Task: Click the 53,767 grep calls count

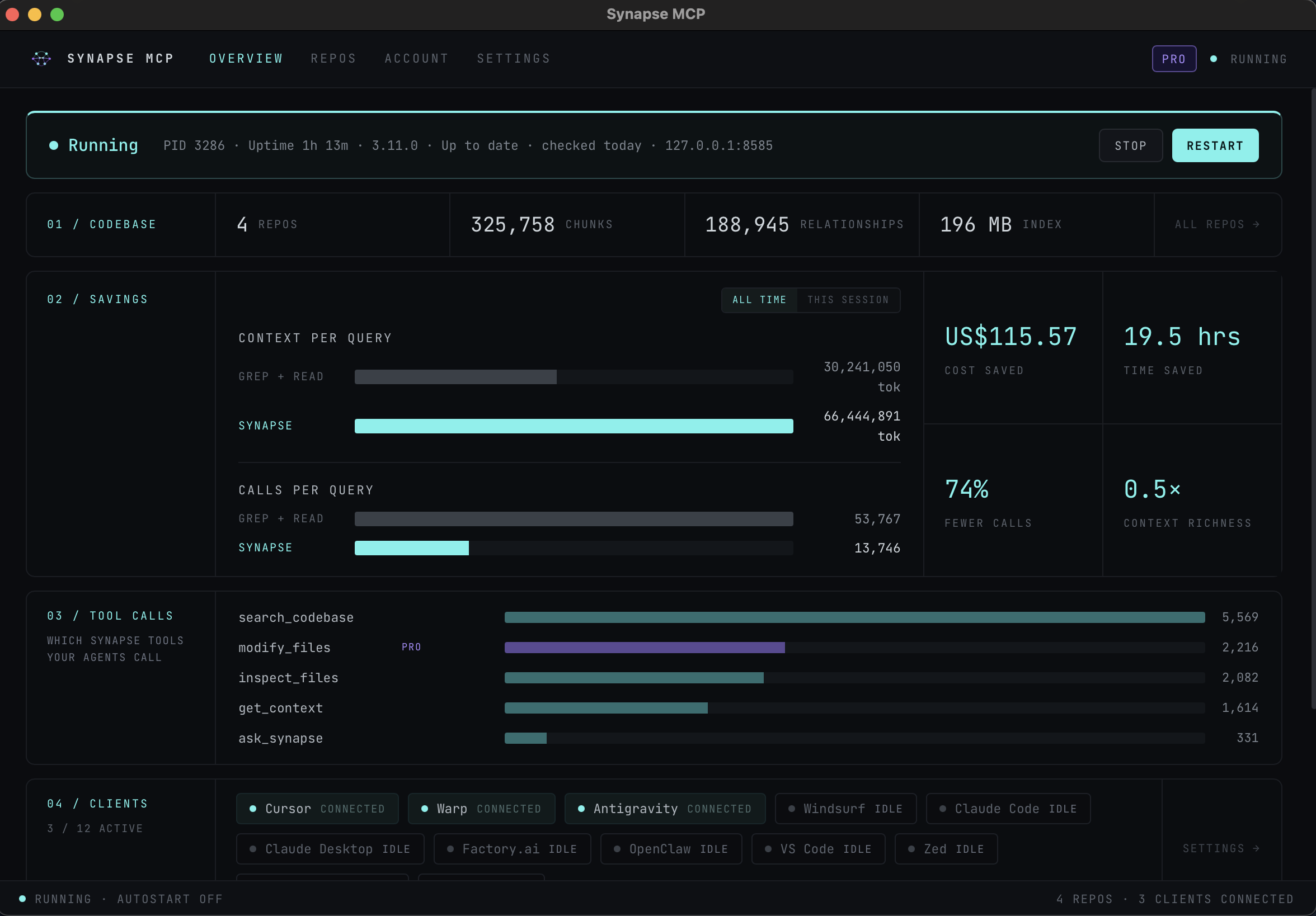Action: coord(877,518)
